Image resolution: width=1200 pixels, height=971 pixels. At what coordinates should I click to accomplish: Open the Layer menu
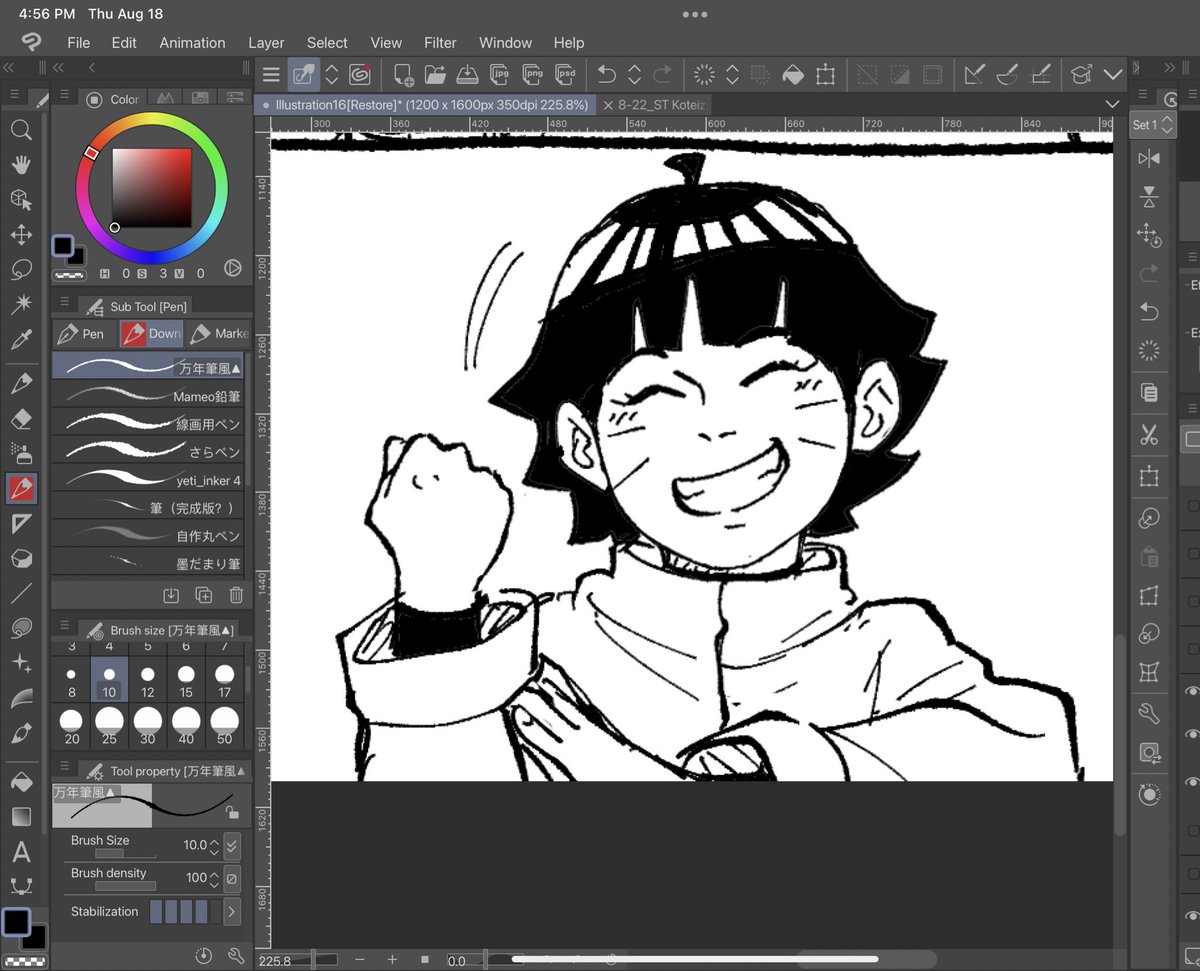click(x=266, y=43)
